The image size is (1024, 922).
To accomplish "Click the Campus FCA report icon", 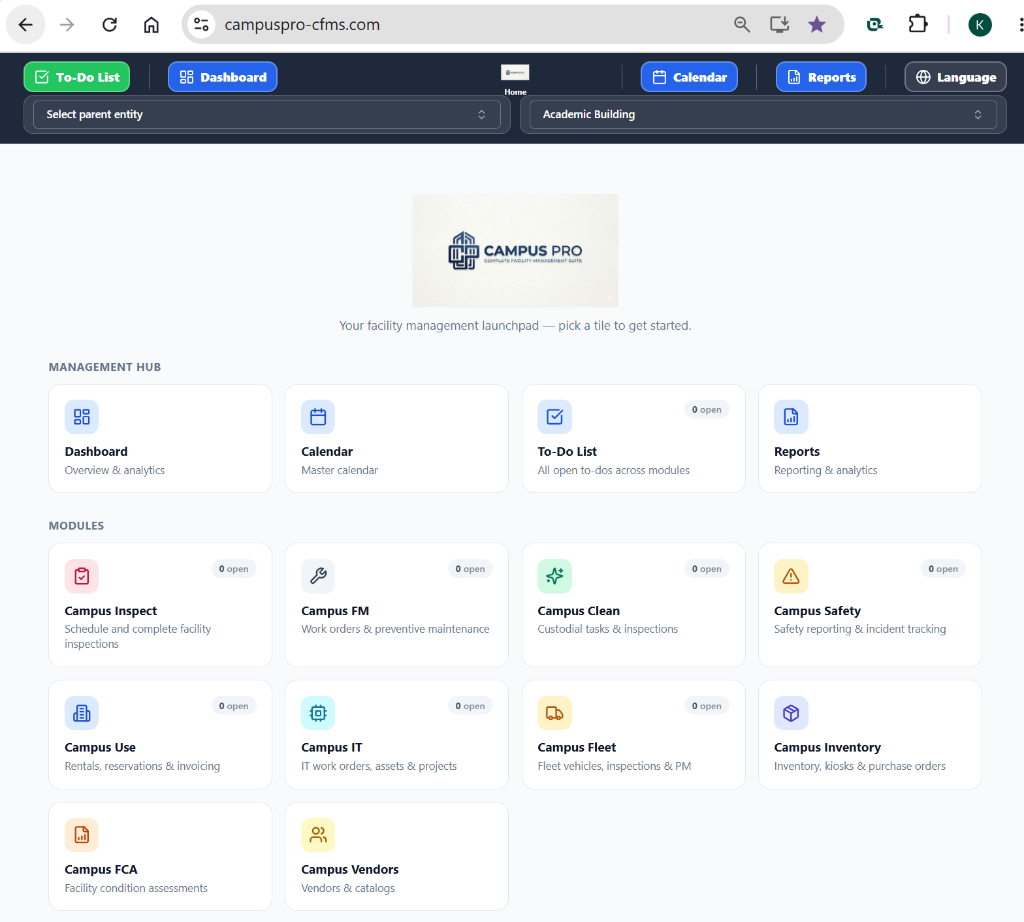I will [x=82, y=835].
